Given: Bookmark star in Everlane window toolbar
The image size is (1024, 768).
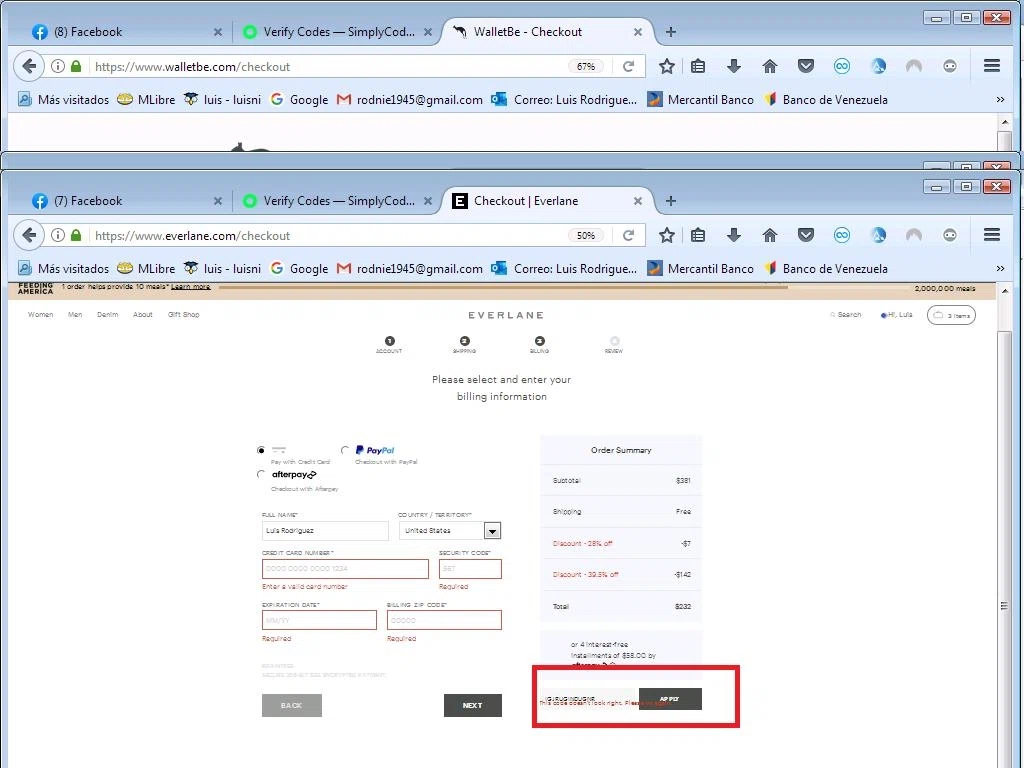Looking at the screenshot, I should (x=666, y=235).
